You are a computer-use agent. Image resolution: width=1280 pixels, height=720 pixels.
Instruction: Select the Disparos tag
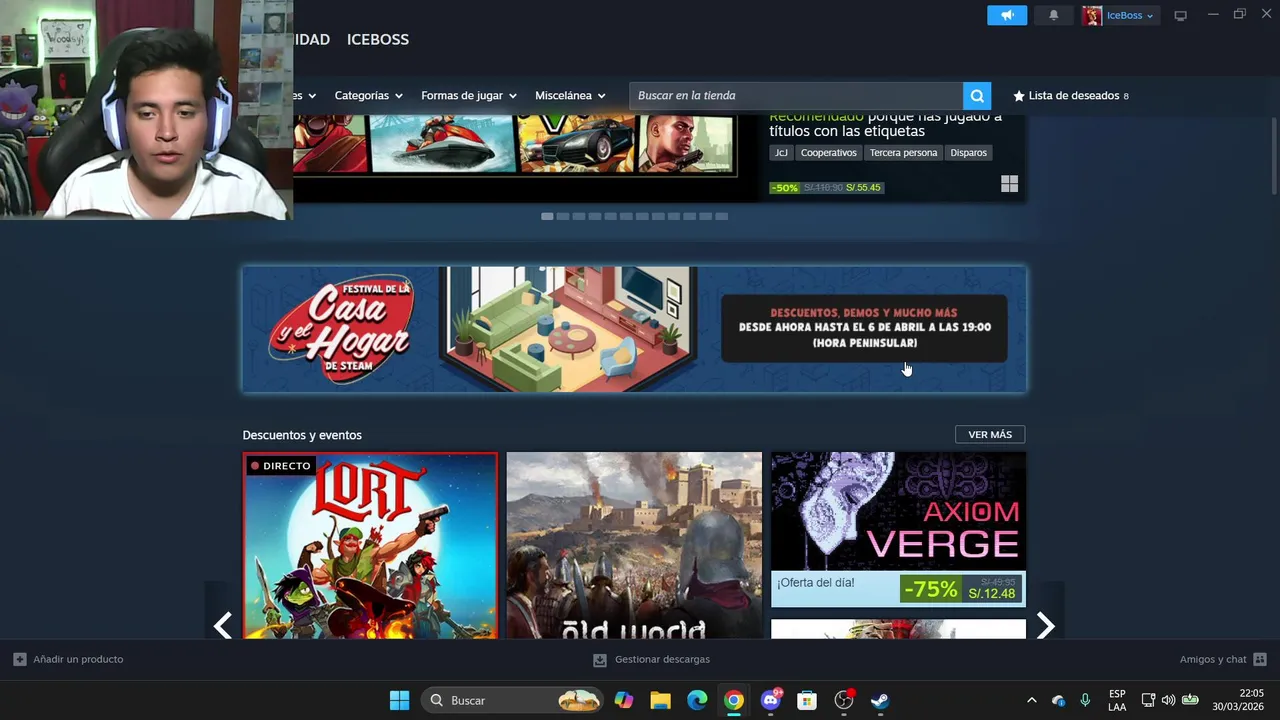pos(968,153)
